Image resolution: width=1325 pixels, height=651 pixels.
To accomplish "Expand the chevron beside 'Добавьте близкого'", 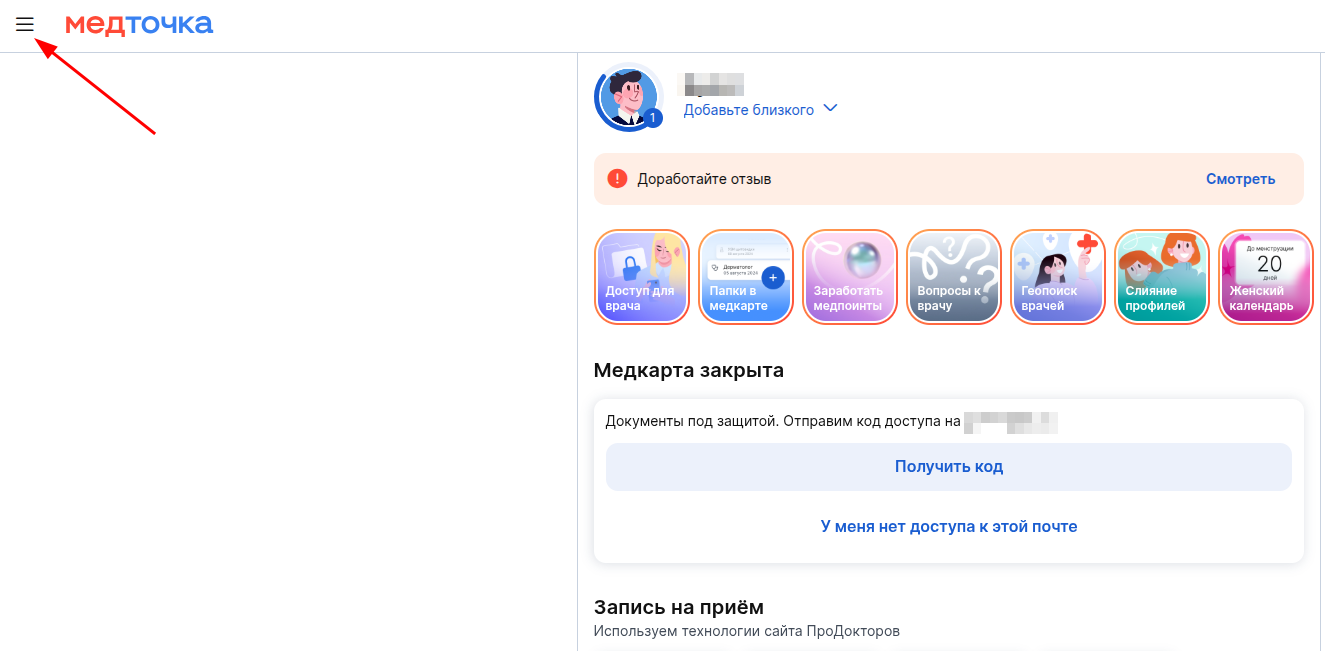I will click(830, 109).
